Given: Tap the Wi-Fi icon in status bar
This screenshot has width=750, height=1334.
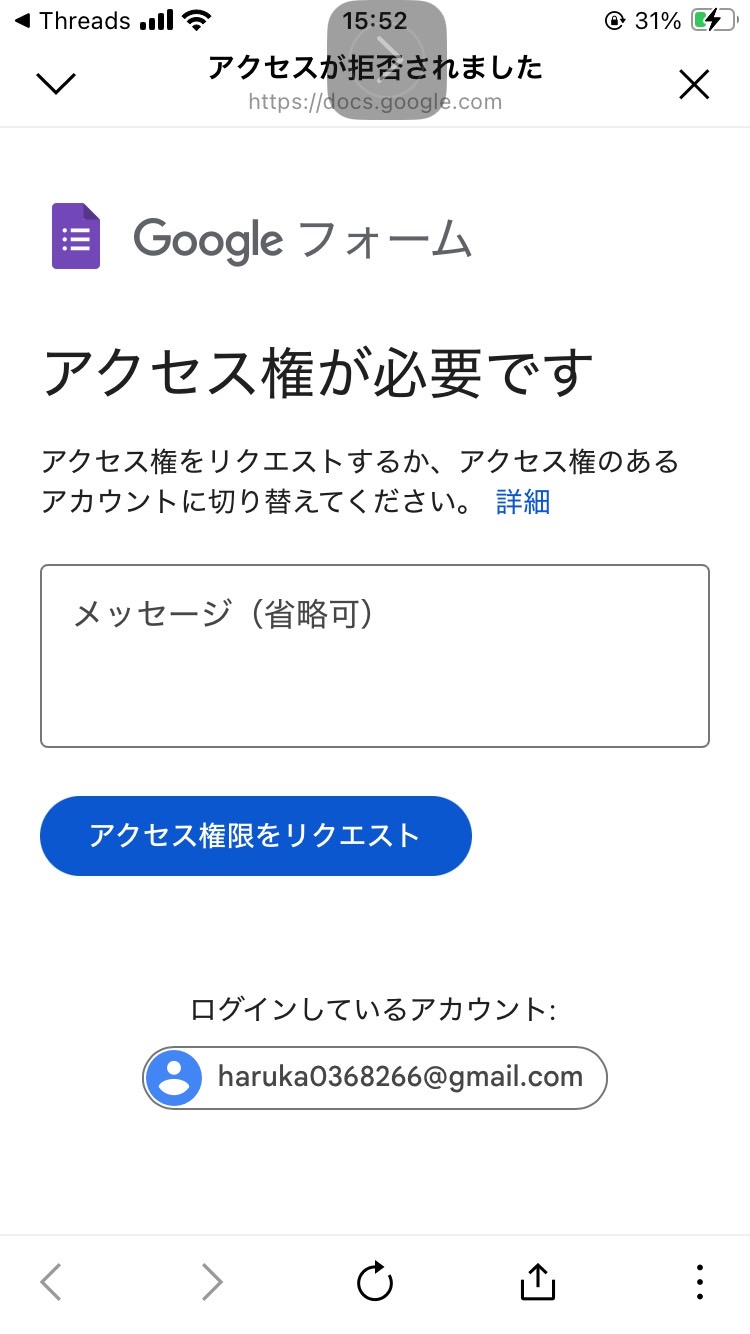Looking at the screenshot, I should pos(198,21).
